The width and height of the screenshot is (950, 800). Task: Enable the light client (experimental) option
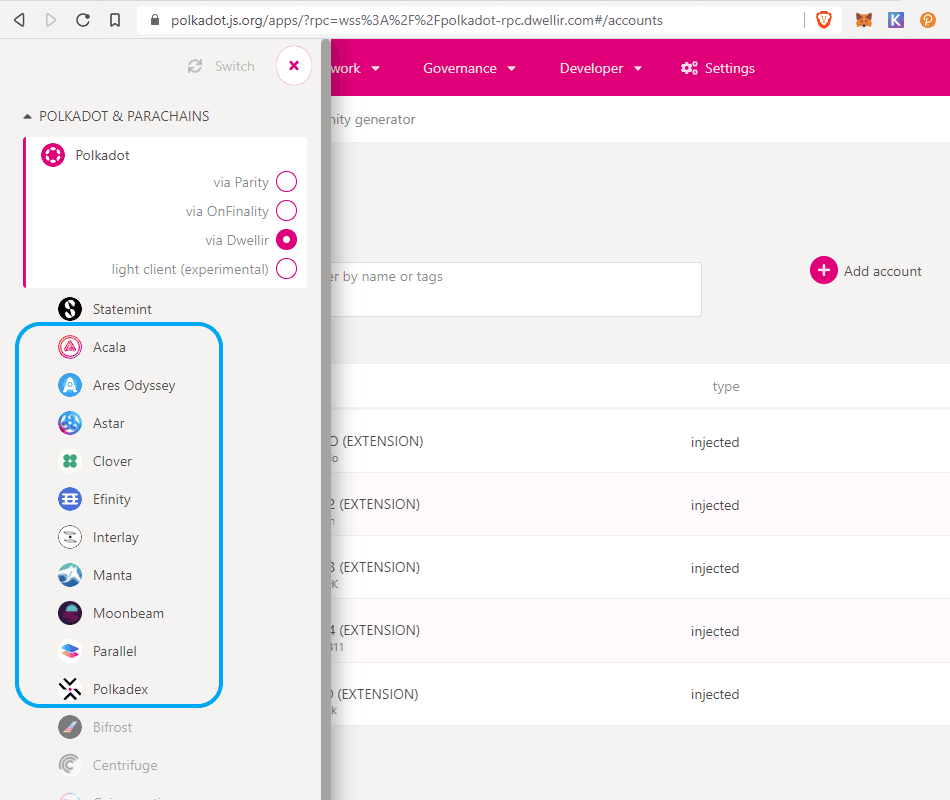[286, 269]
